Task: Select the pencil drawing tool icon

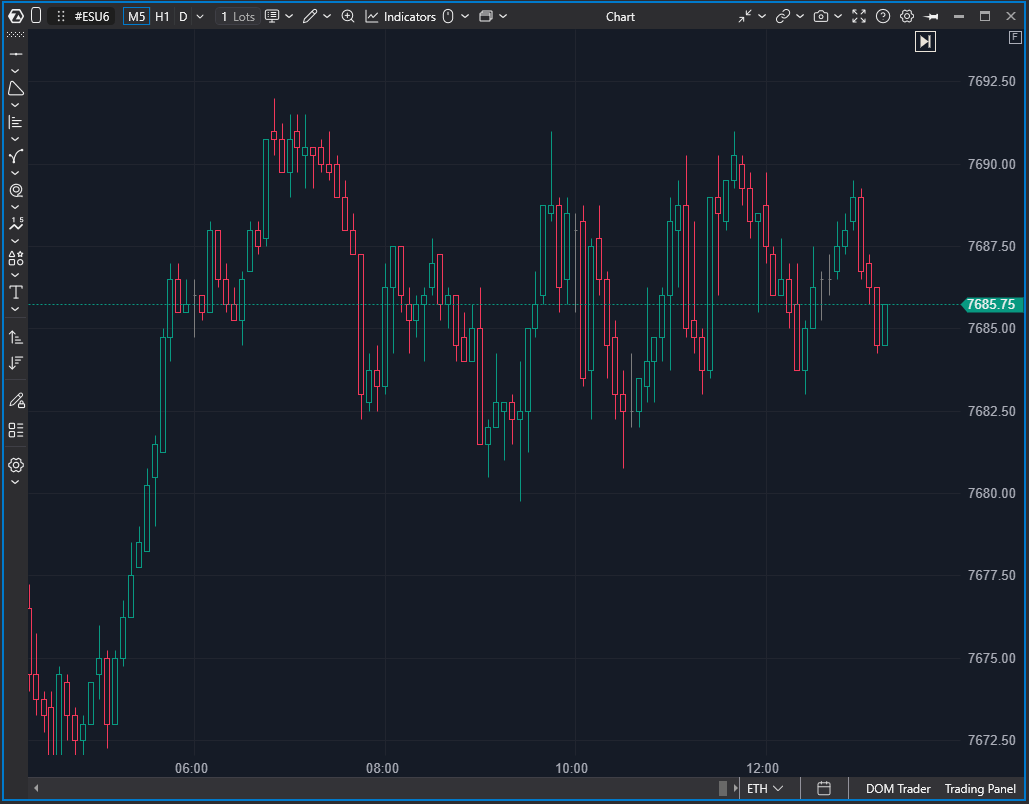Action: [310, 16]
